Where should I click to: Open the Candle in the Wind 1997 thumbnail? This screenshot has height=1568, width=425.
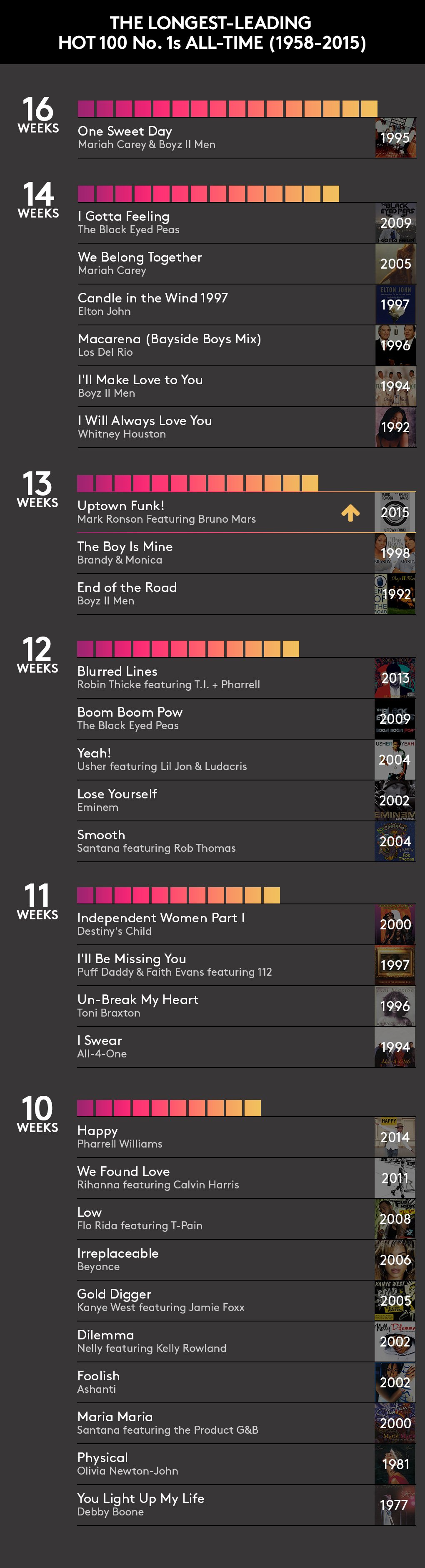point(396,305)
